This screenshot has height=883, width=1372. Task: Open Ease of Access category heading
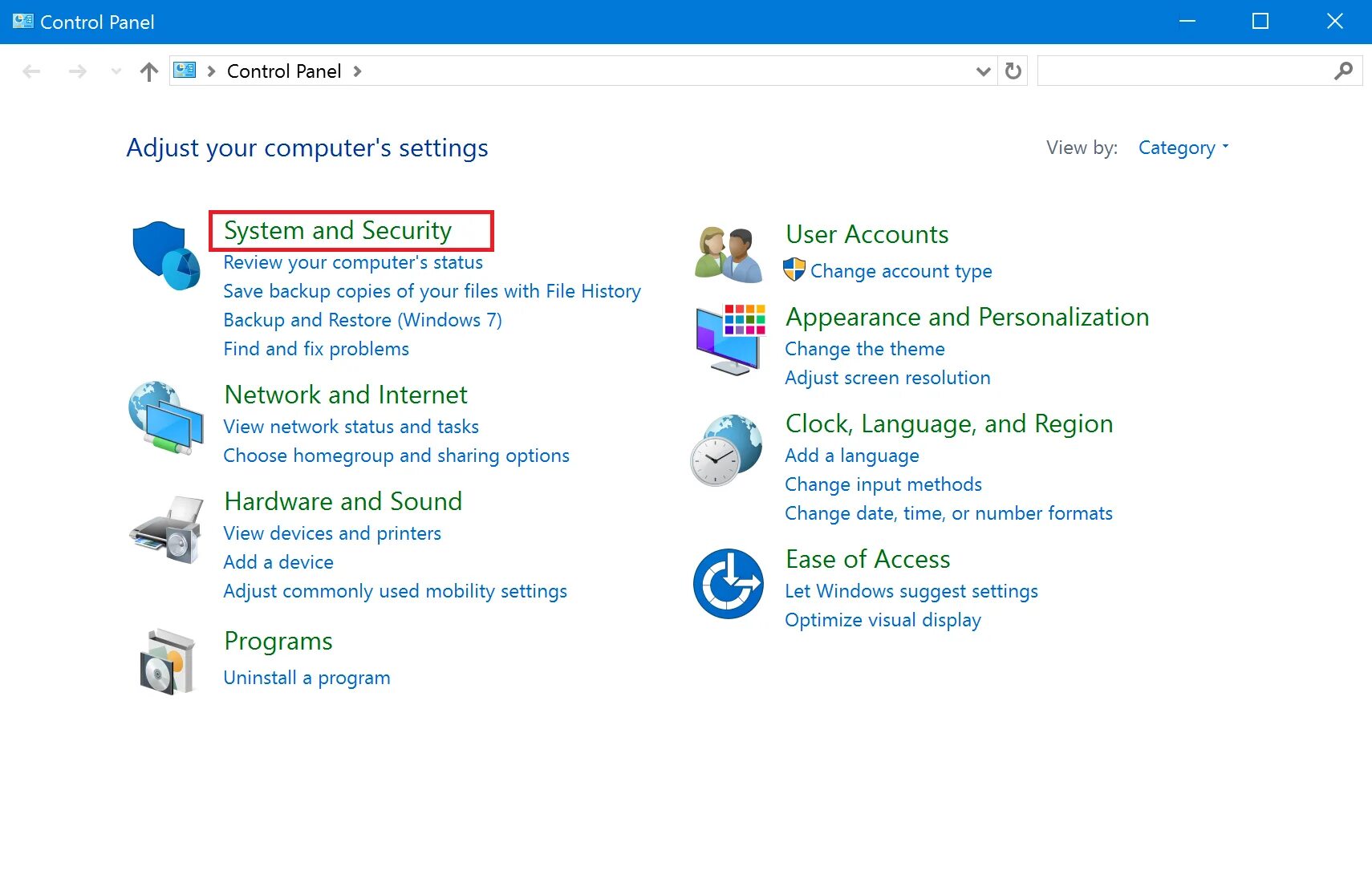(868, 559)
